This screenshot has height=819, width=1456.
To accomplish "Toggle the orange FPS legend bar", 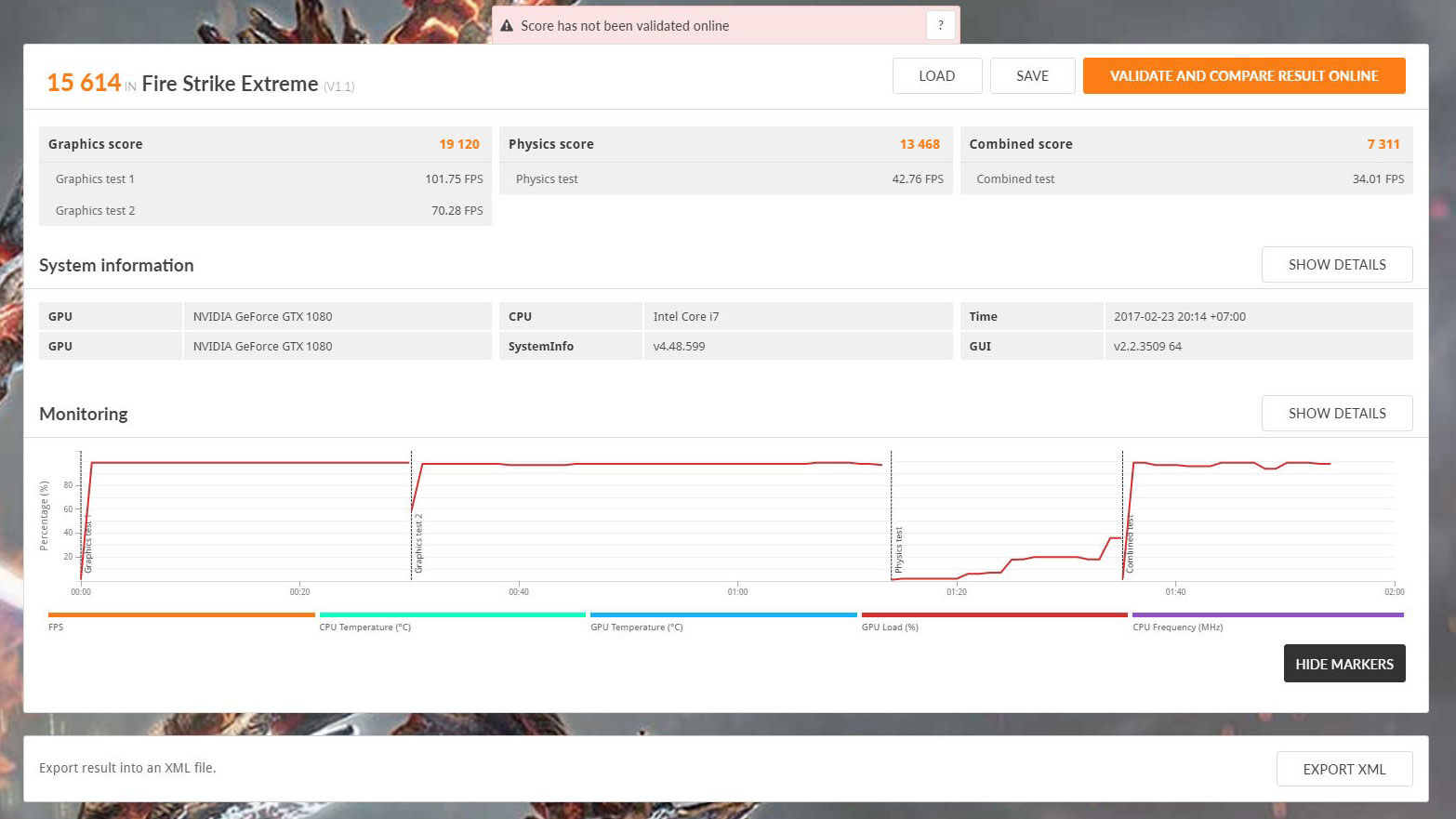I will tap(181, 615).
